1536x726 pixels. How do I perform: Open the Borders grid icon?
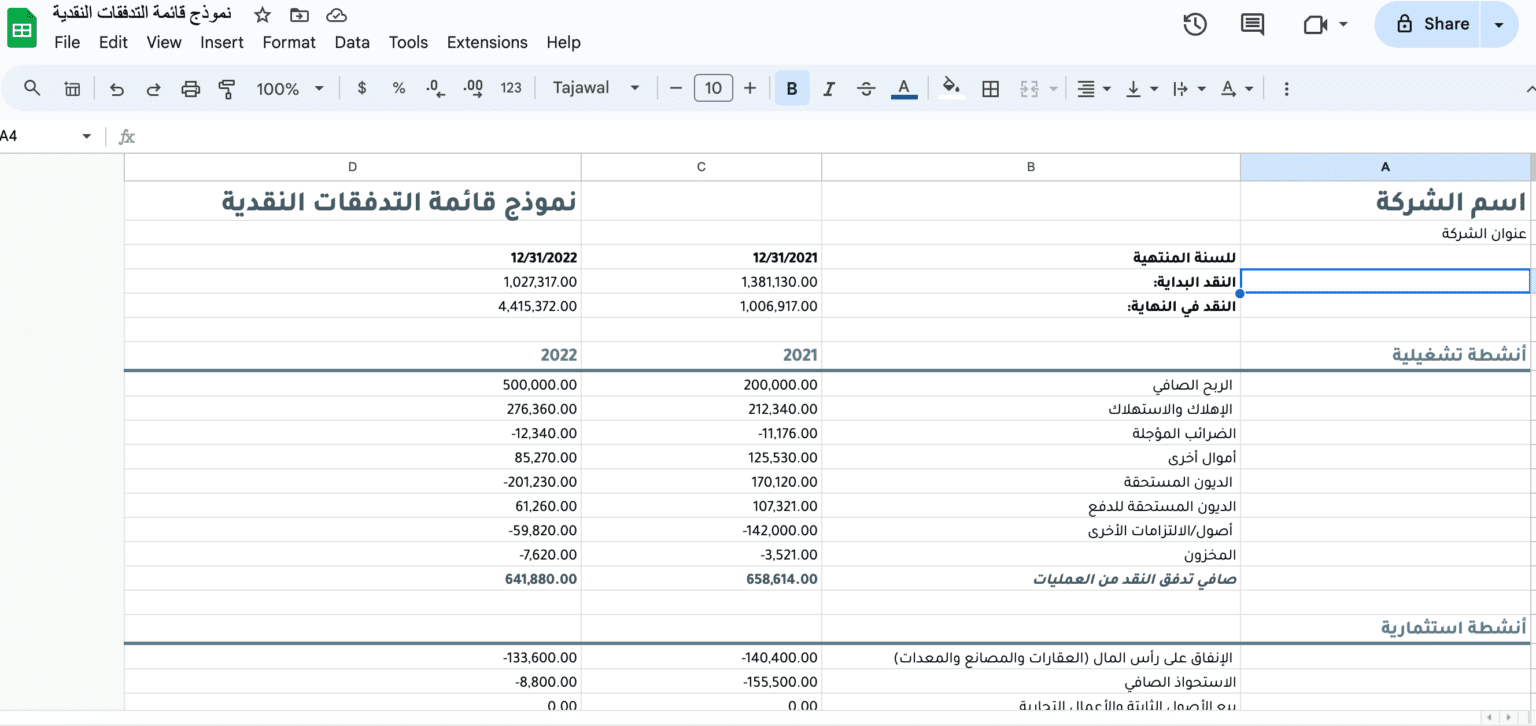[x=990, y=89]
